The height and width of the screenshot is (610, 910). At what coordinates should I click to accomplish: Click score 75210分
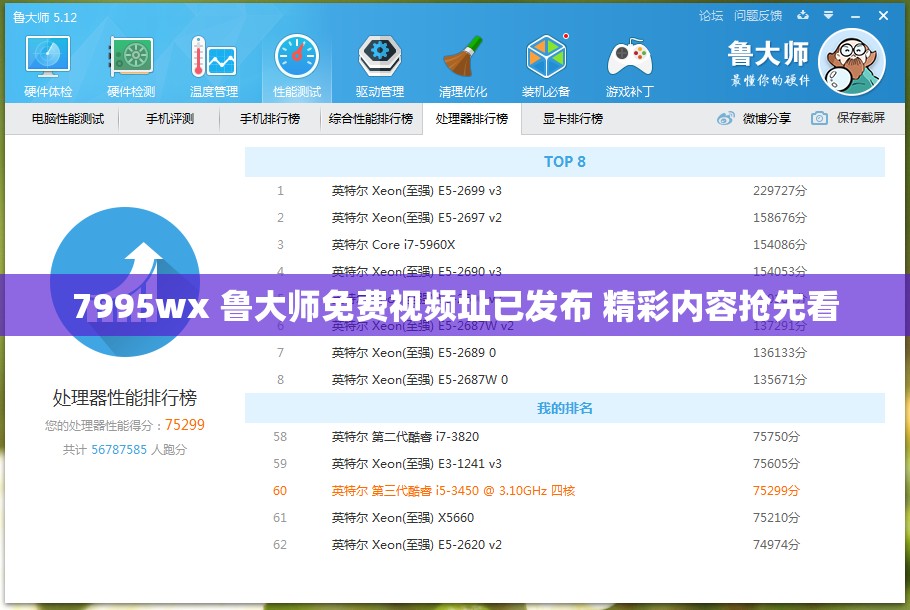[777, 518]
